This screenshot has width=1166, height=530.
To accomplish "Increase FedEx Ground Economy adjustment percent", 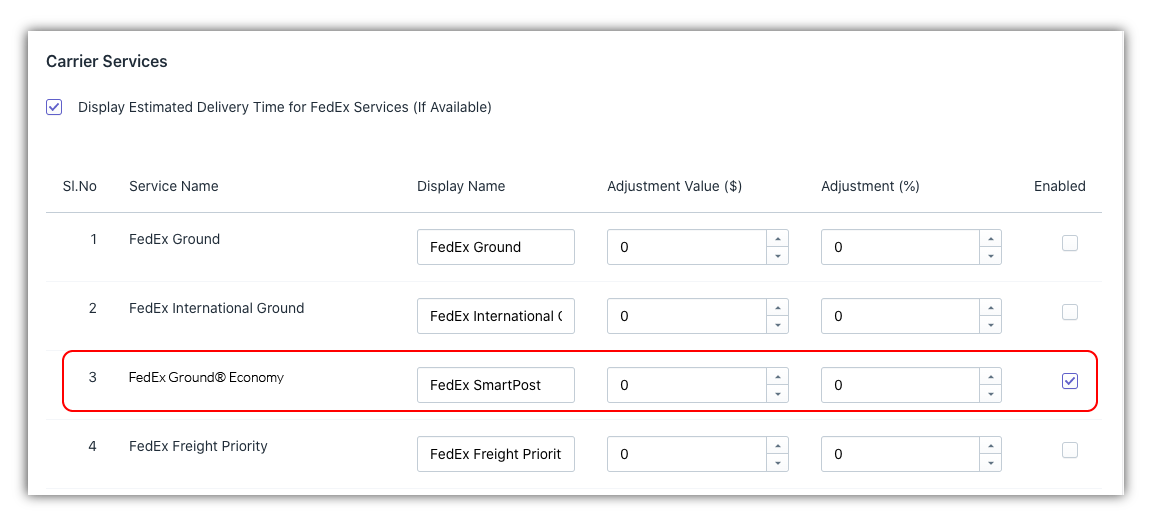I will pyautogui.click(x=991, y=377).
